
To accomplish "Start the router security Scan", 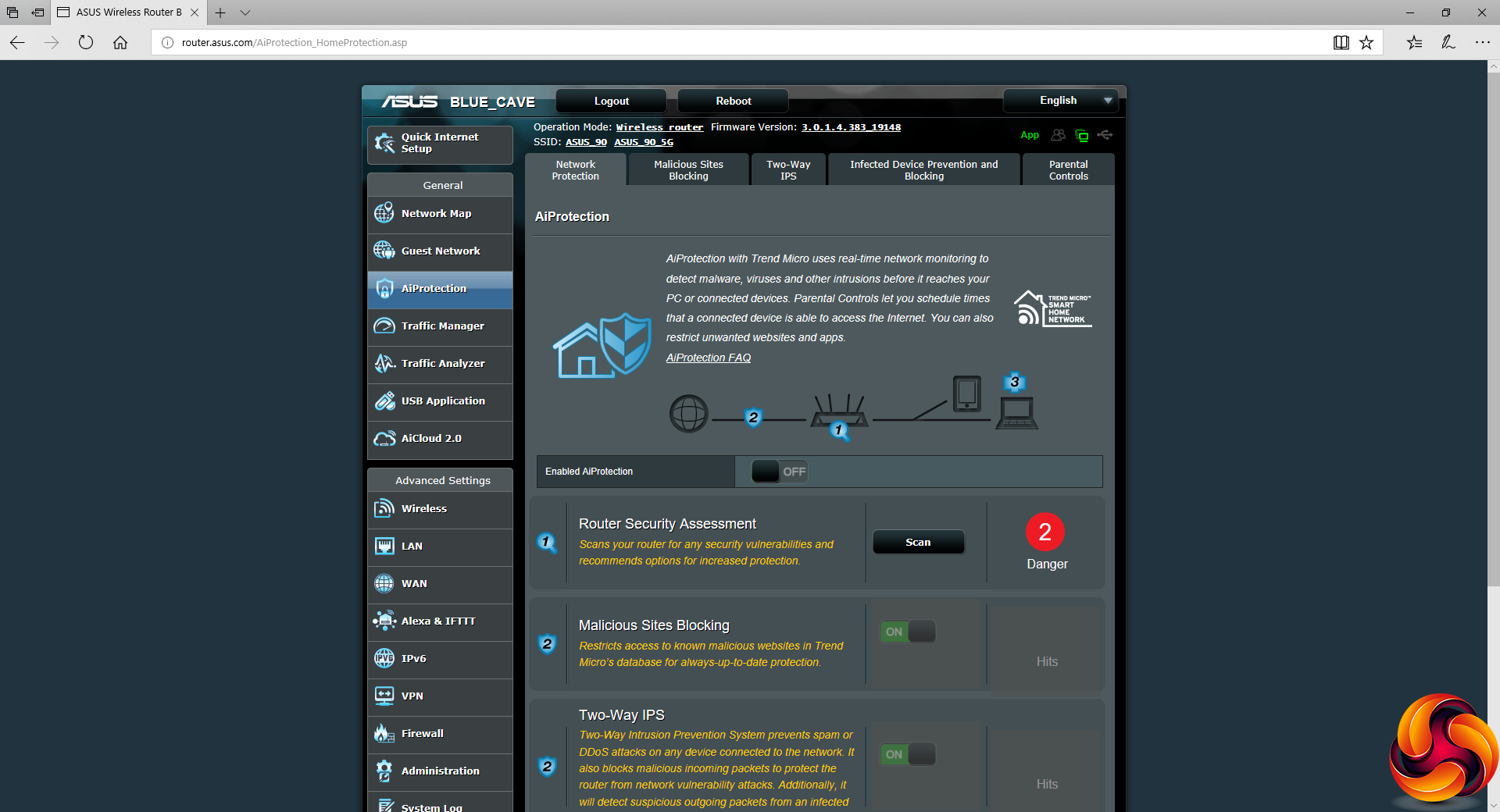I will (918, 542).
